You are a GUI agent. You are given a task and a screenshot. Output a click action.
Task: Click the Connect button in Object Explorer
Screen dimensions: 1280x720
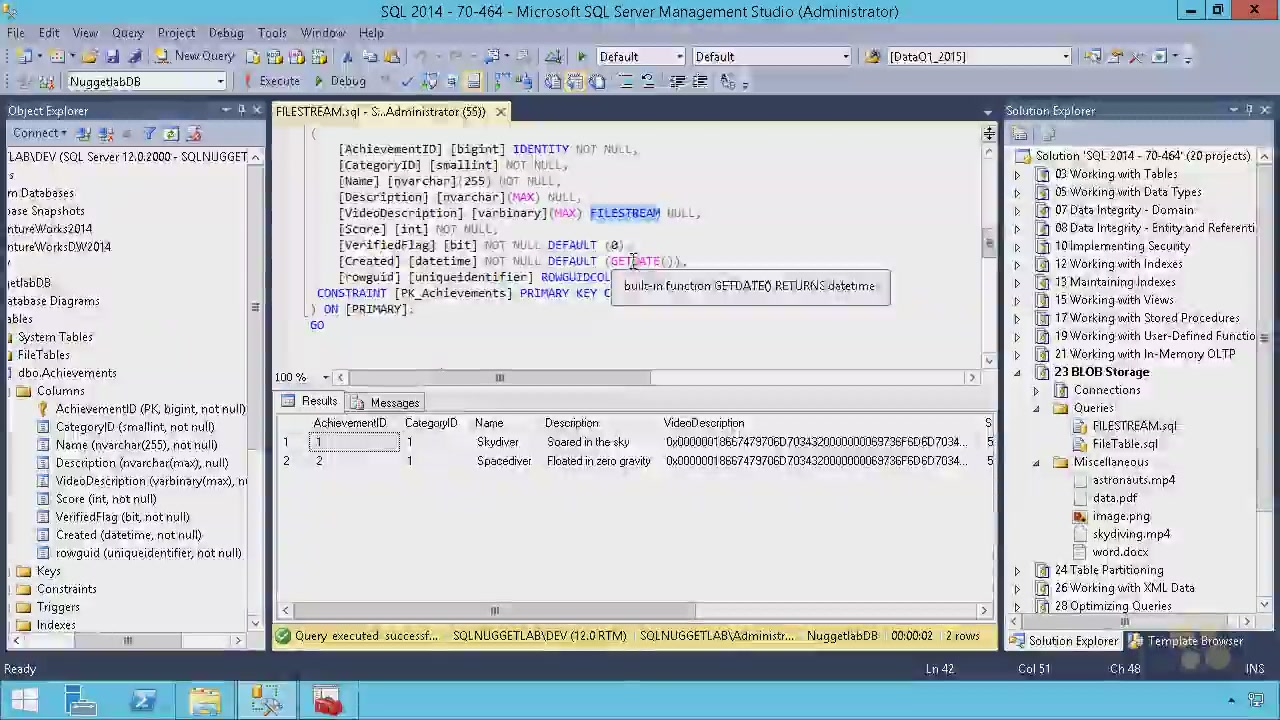40,133
